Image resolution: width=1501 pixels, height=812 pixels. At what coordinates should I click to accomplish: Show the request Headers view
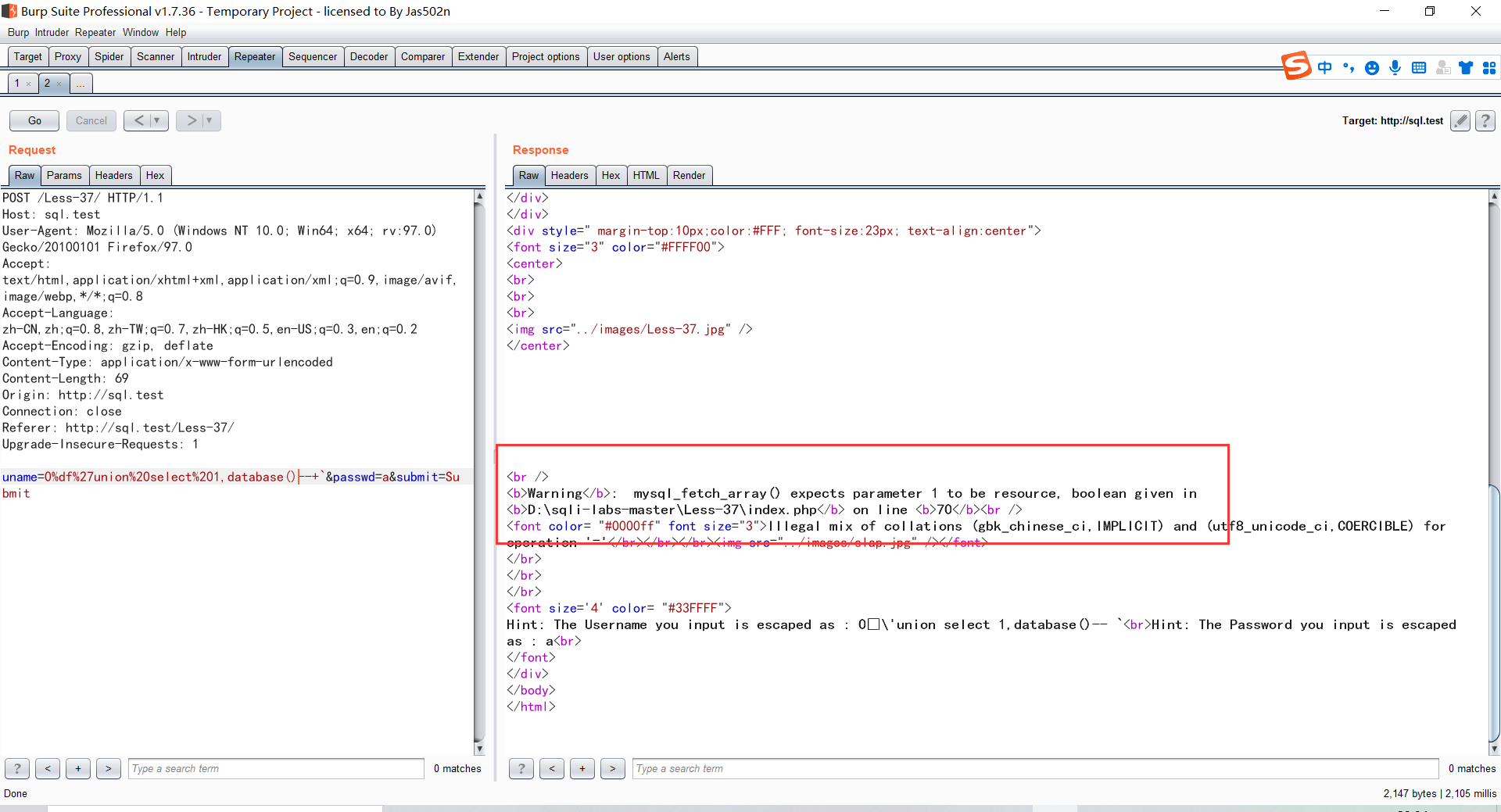coord(114,176)
